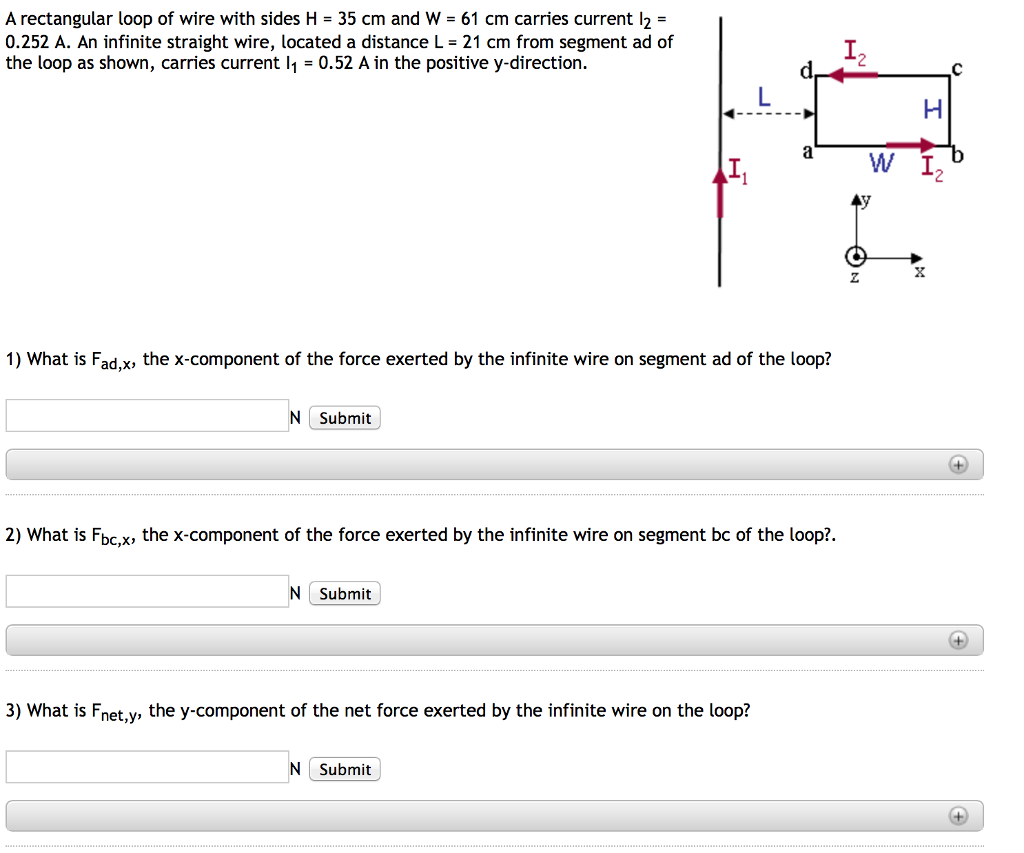This screenshot has height=853, width=1024.
Task: Expand the gray bar below Fbc,x question
Action: [x=494, y=640]
